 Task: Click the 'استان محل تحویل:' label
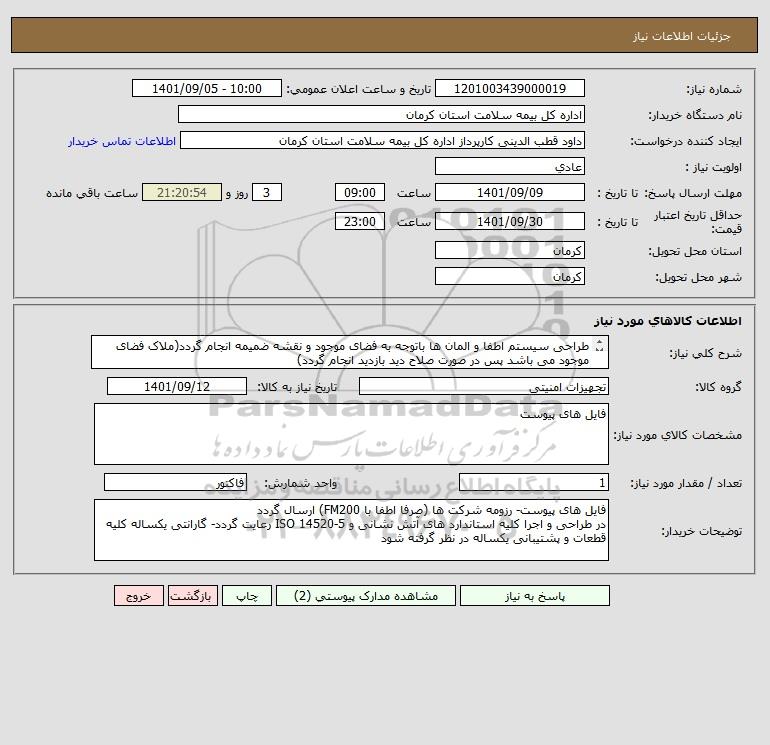[x=695, y=251]
